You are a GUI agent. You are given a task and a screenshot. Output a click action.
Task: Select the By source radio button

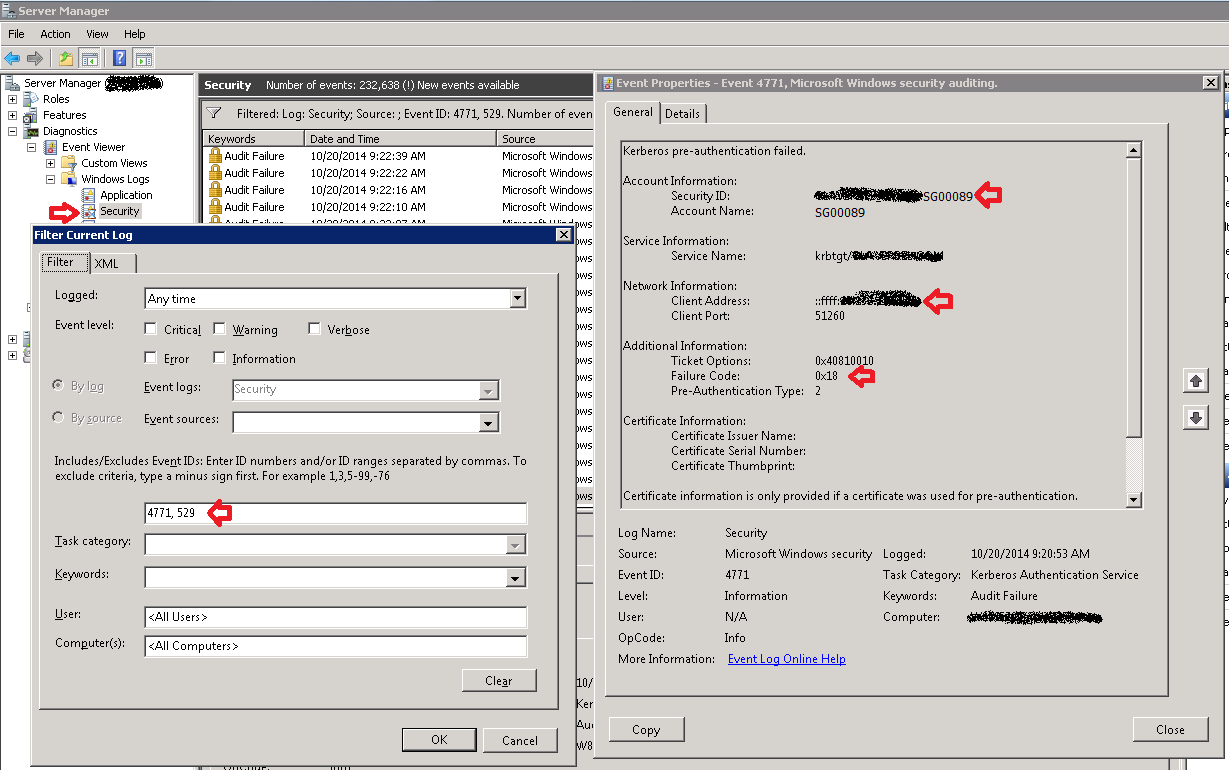[58, 417]
